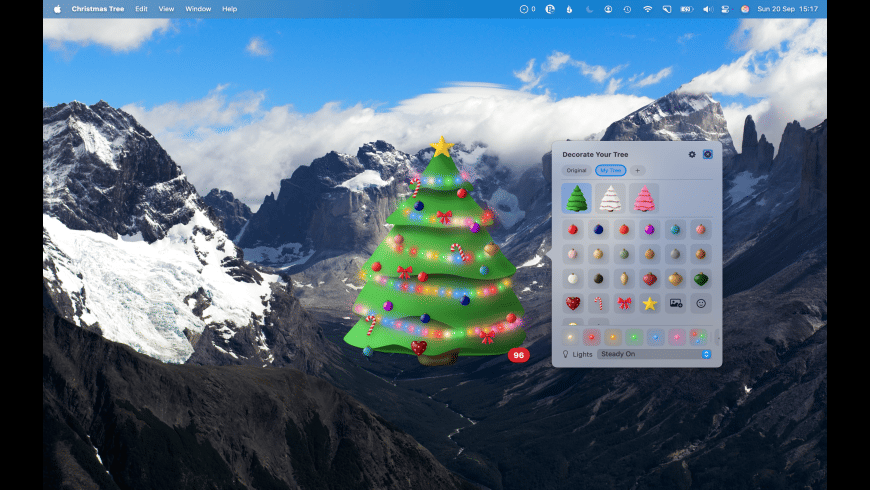870x490 pixels.
Task: Pick the teal patterned ball ornament
Action: [x=675, y=229]
